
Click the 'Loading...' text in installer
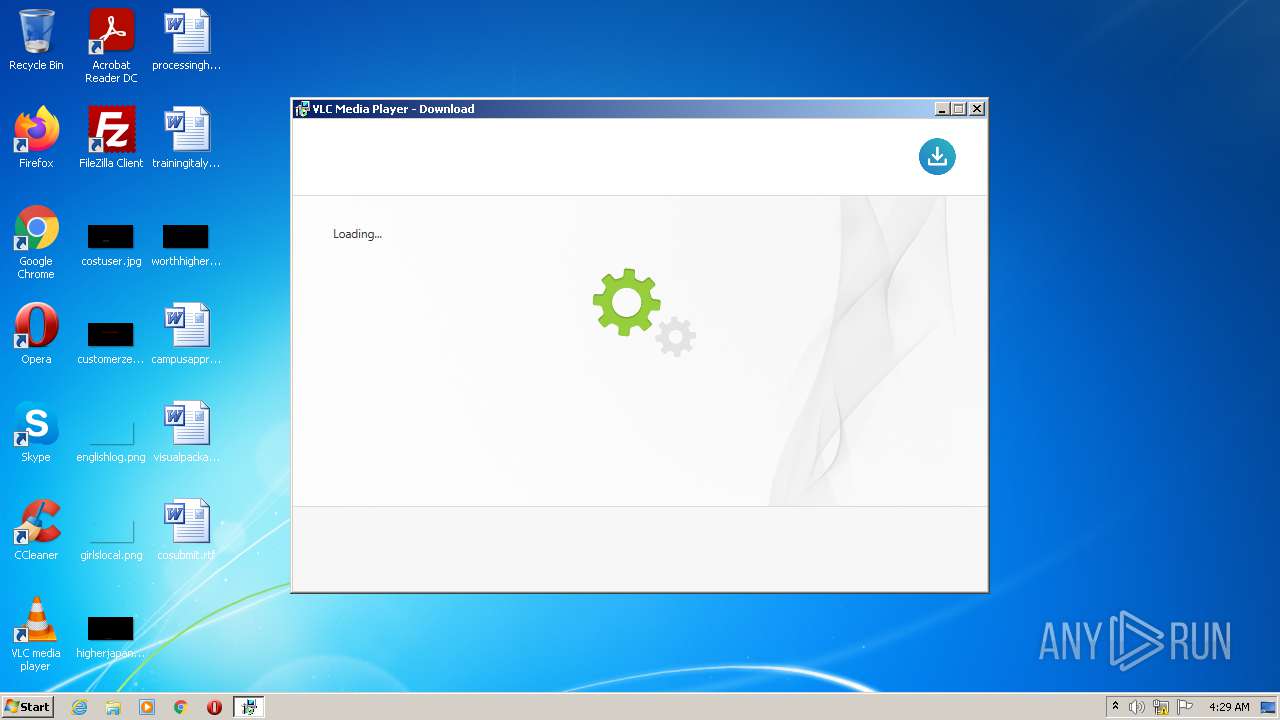(357, 234)
